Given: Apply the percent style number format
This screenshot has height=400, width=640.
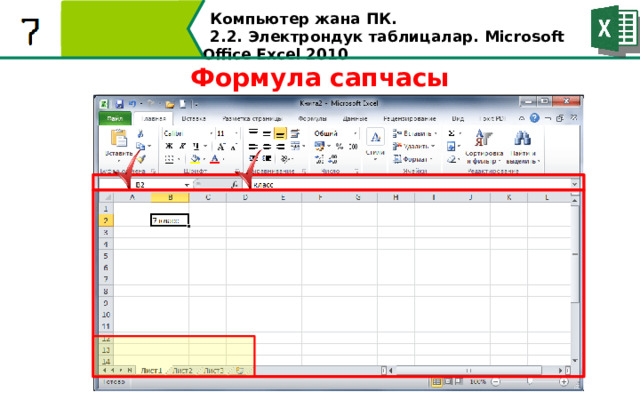Looking at the screenshot, I should (x=339, y=146).
